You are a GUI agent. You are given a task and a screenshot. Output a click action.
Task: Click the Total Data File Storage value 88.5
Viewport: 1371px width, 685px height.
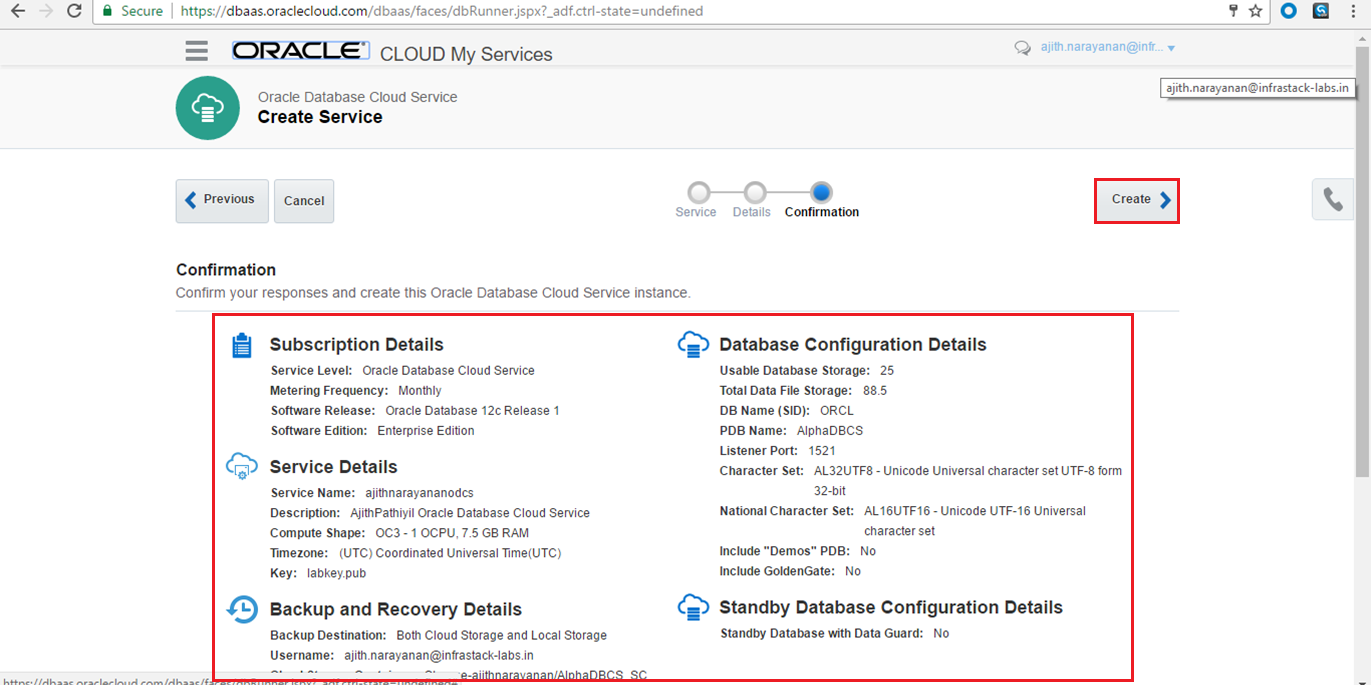point(875,391)
